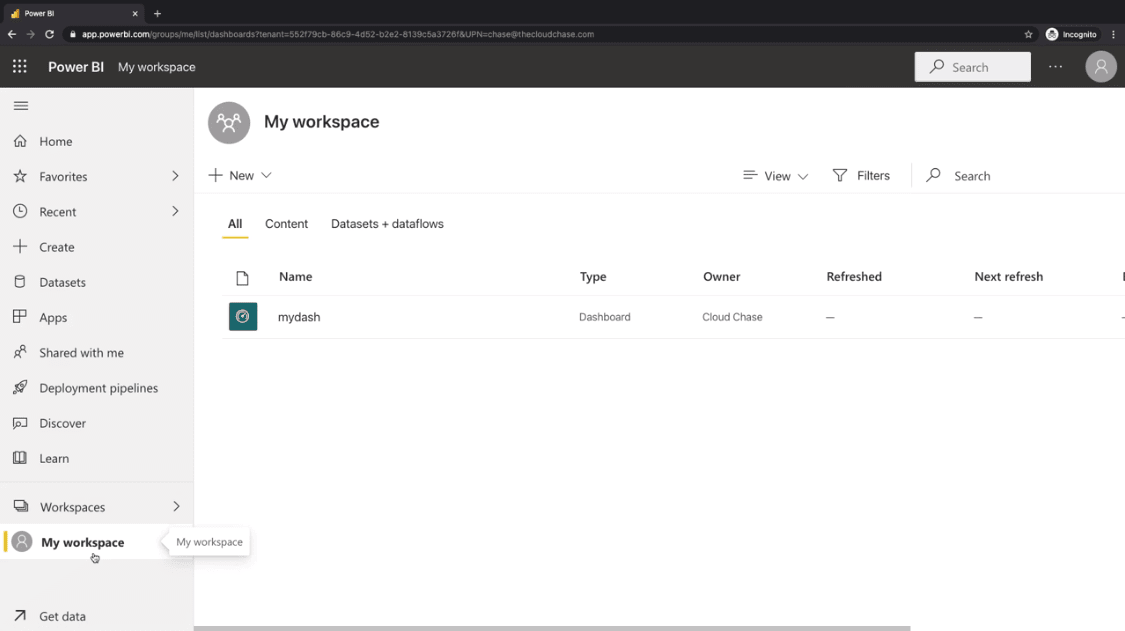Click the Recent clock icon
Viewport: 1125px width, 631px height.
tap(20, 211)
